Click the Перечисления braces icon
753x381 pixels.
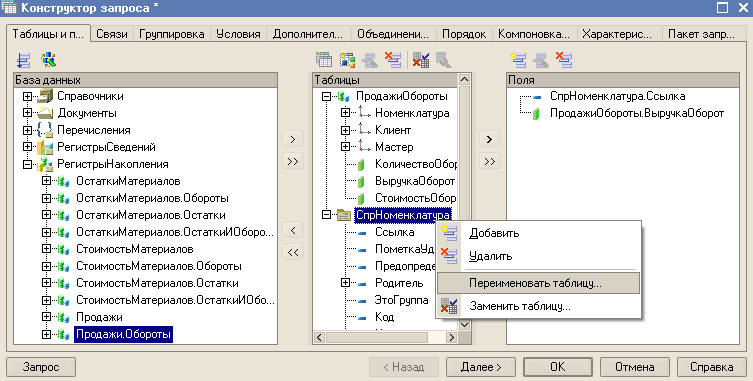45,130
